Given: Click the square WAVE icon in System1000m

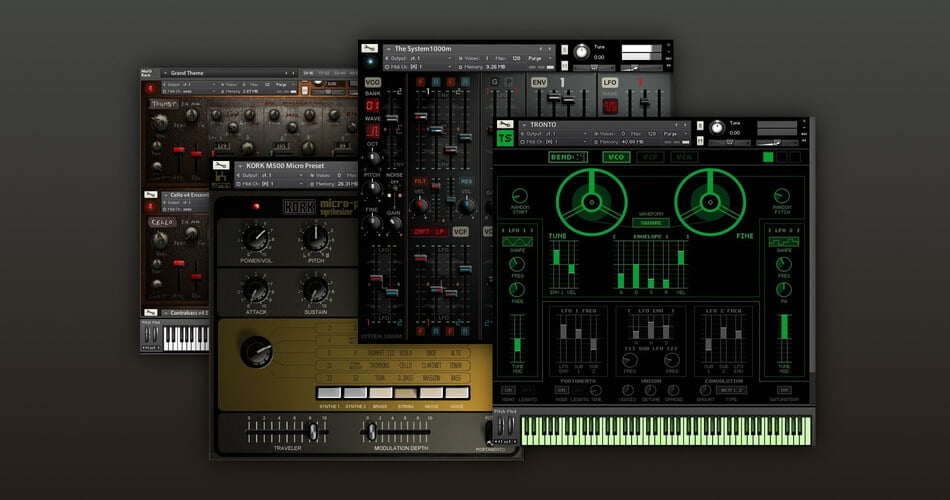Looking at the screenshot, I should (373, 130).
